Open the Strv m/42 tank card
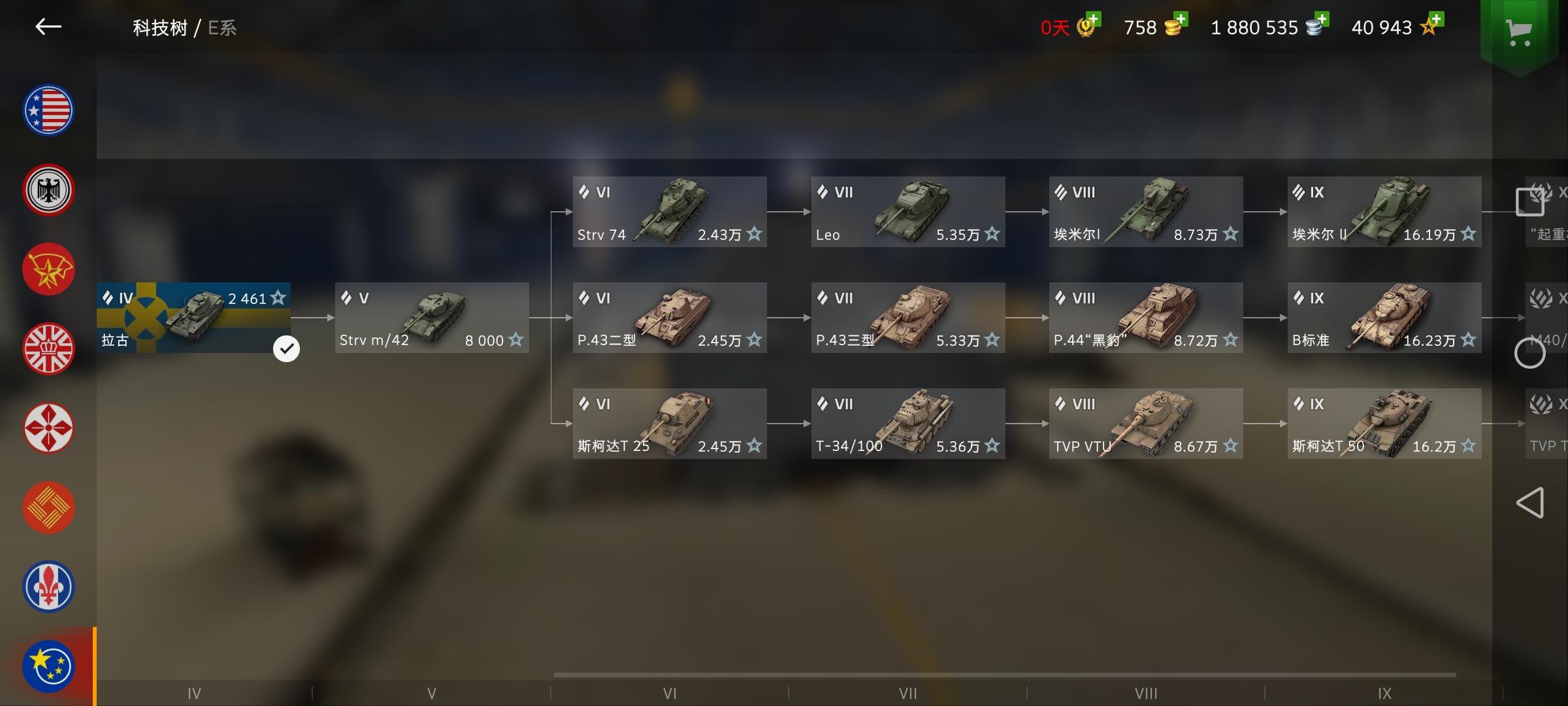Image resolution: width=1568 pixels, height=706 pixels. (432, 318)
